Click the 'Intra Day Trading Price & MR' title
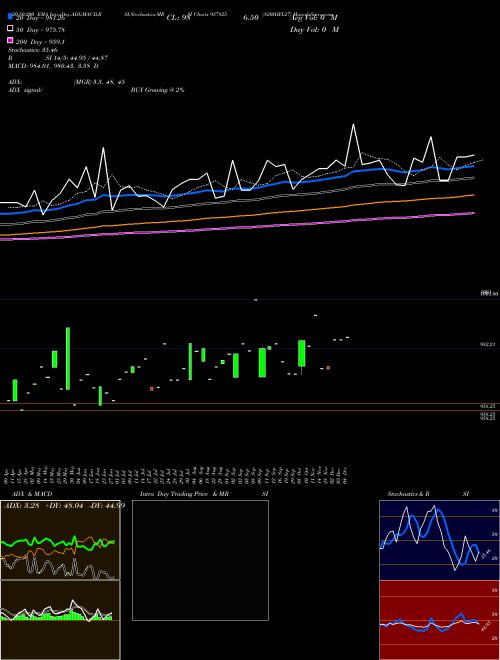Viewport: 500px width, 660px height. (184, 494)
